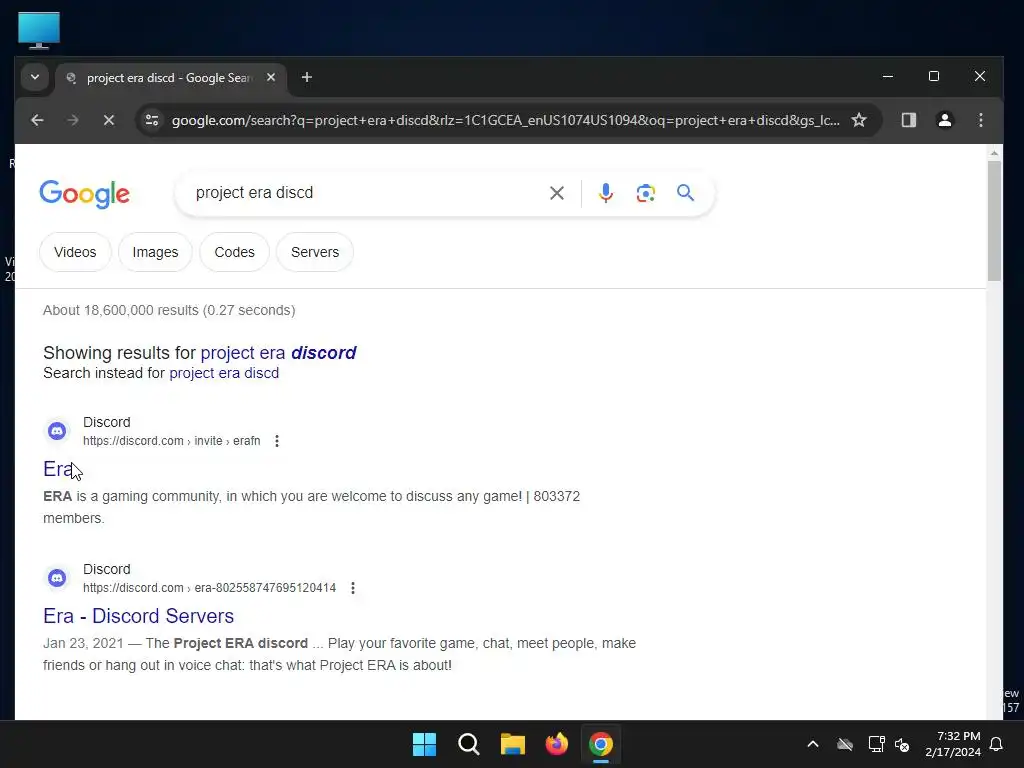Open the clock showing 7:32 PM
Screen dimensions: 1024x768
[953, 744]
